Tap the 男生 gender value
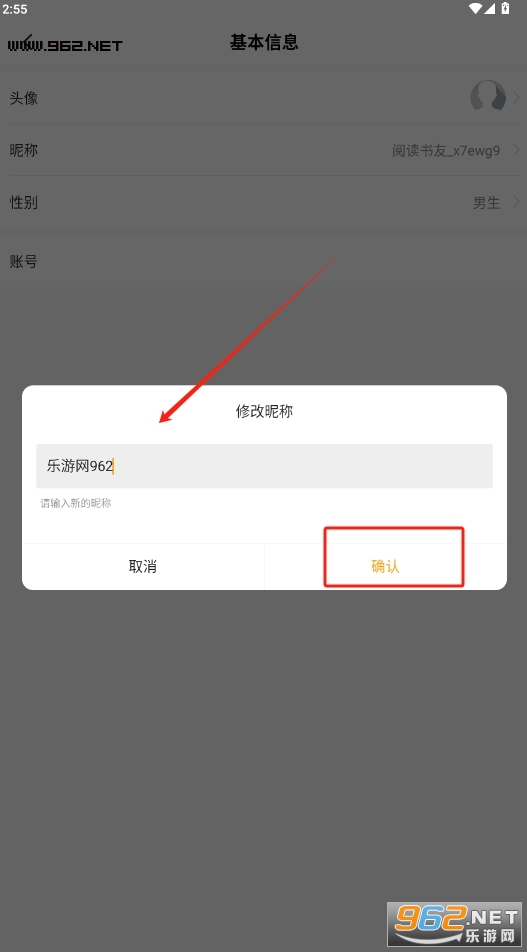The height and width of the screenshot is (952, 527). (486, 203)
